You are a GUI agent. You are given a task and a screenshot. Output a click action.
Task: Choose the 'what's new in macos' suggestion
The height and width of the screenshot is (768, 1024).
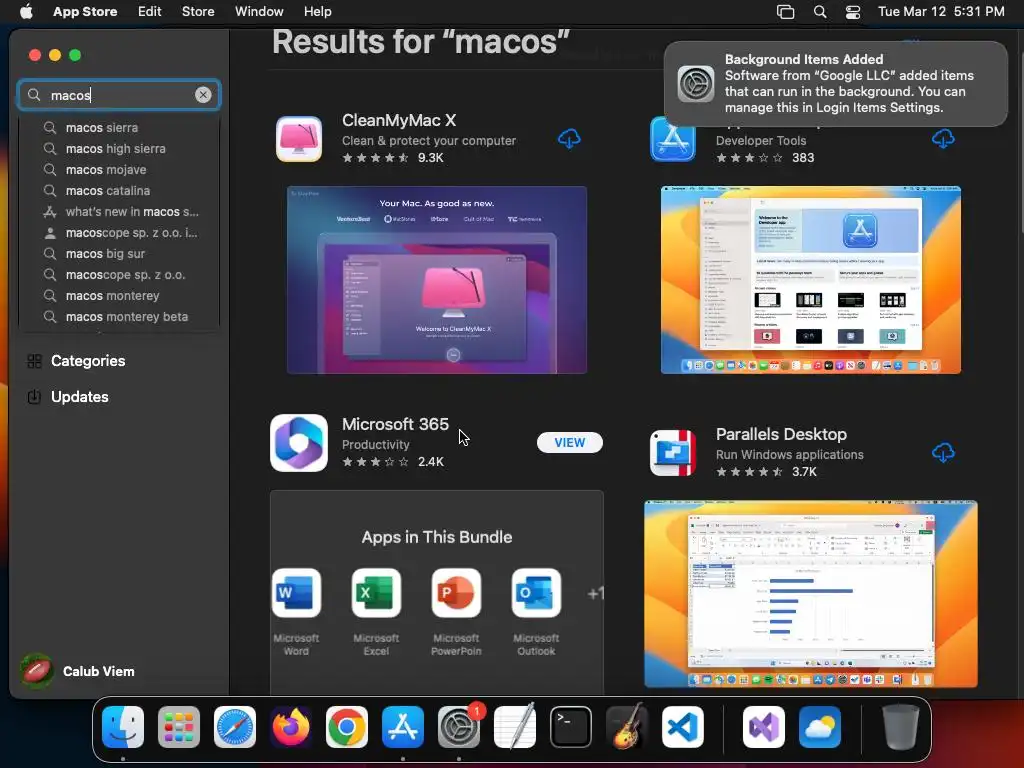point(119,212)
